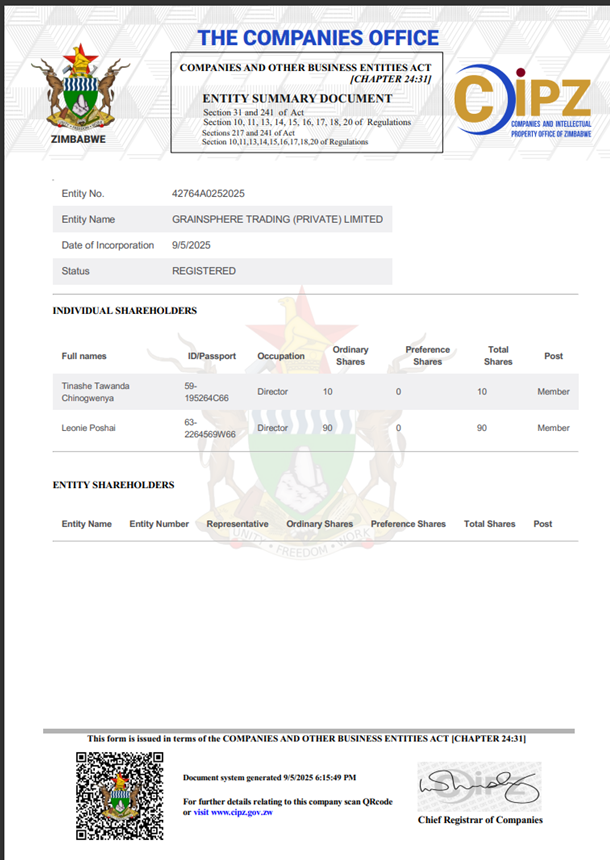
Task: Click the REGISTERED status value
Action: click(204, 271)
